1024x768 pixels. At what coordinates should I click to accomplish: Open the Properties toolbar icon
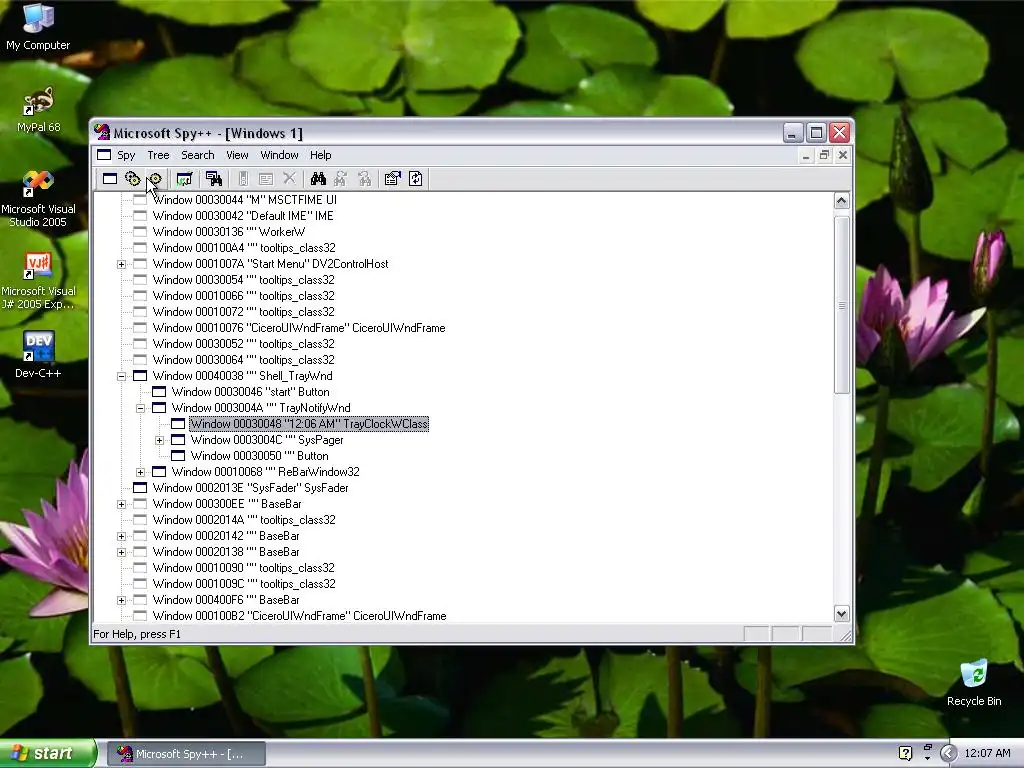pos(392,179)
